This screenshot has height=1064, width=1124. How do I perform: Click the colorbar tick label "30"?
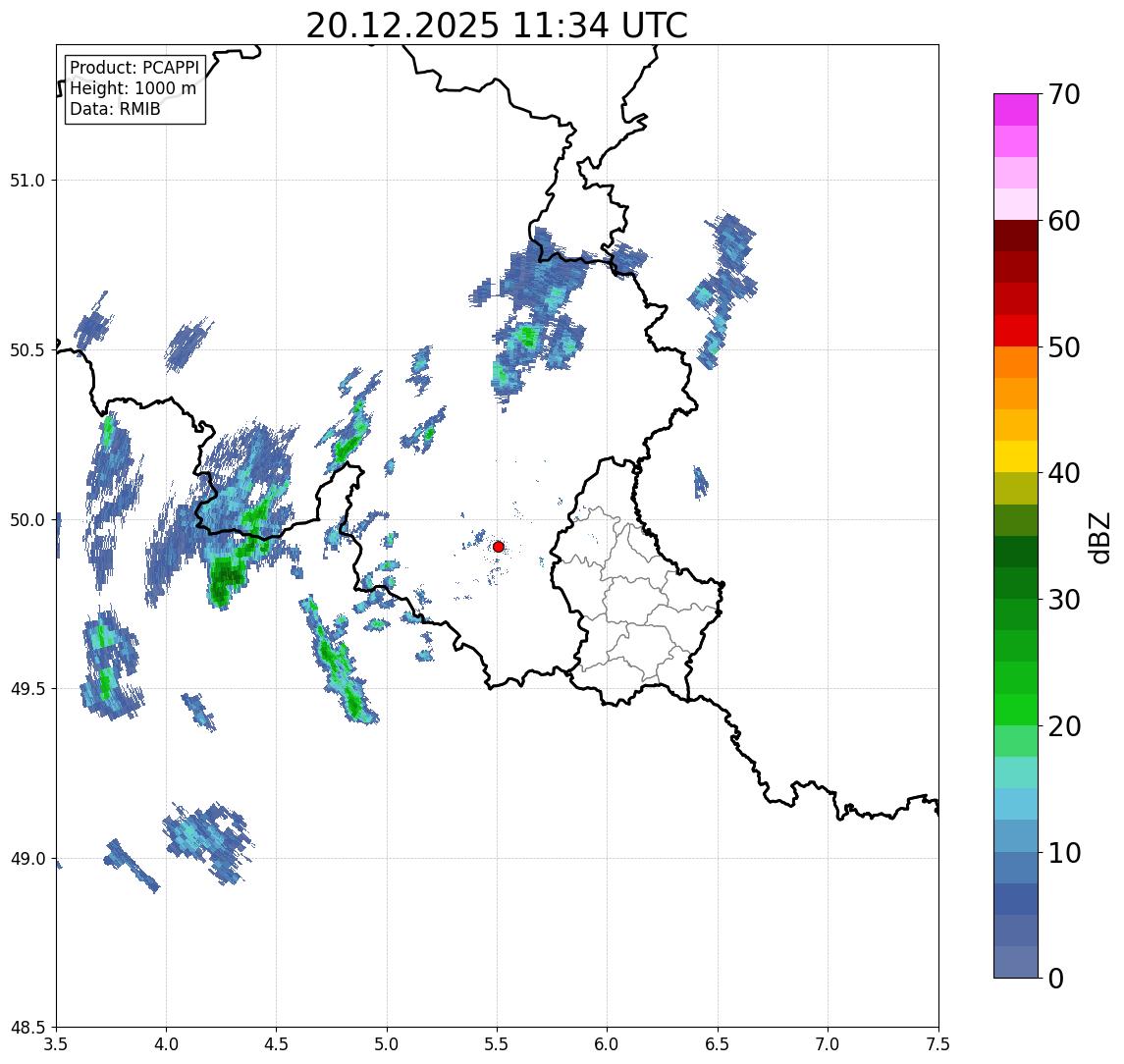[x=1064, y=600]
